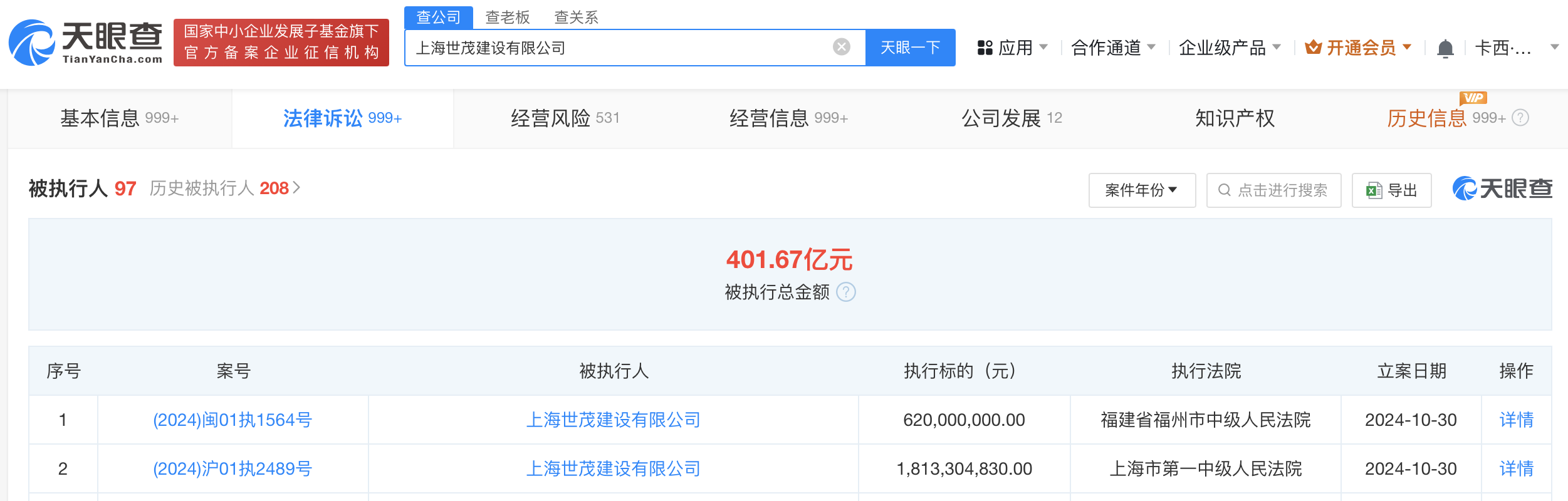This screenshot has height=501, width=1568.
Task: Click the 401.67亿元 total amount
Action: pos(789,259)
